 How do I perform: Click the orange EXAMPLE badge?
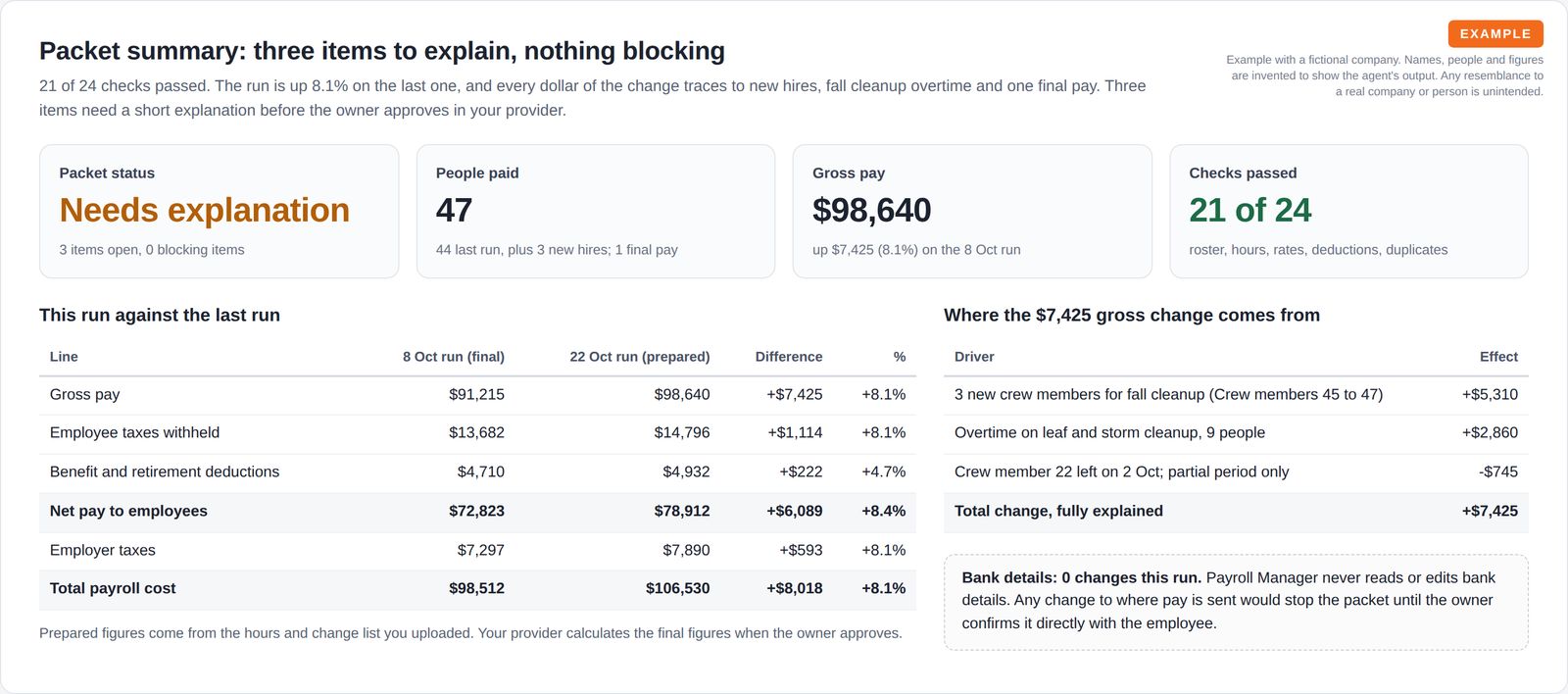(1495, 33)
